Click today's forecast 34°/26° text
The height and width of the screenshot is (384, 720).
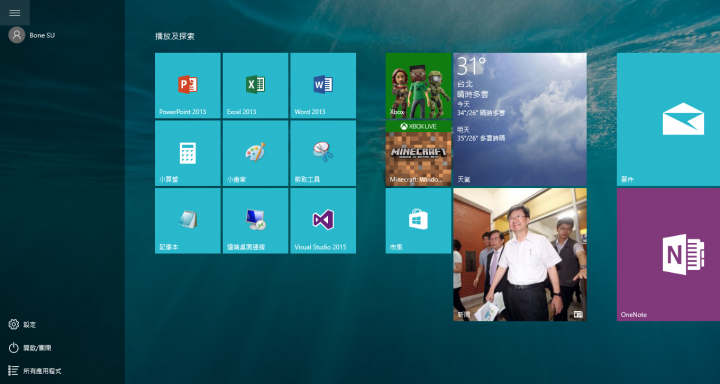481,113
